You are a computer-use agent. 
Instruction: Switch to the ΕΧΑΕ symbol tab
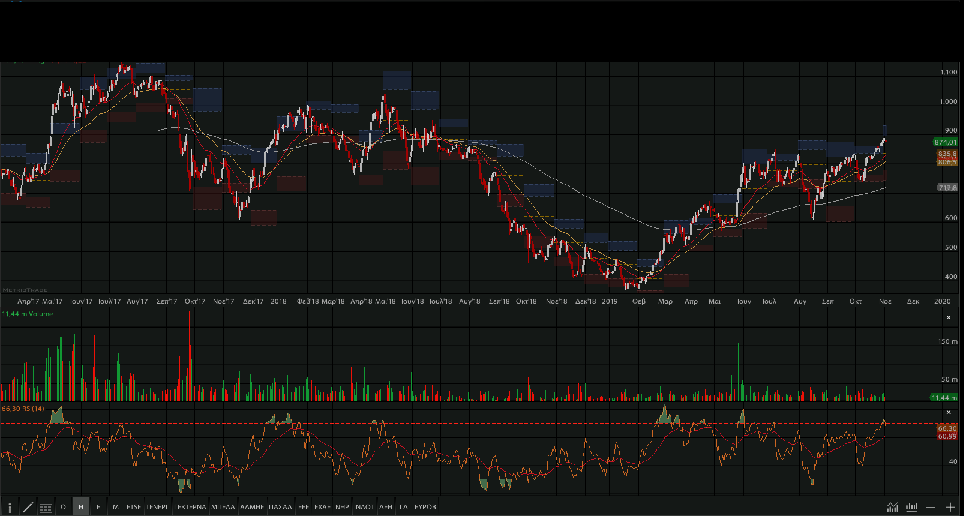coord(322,507)
